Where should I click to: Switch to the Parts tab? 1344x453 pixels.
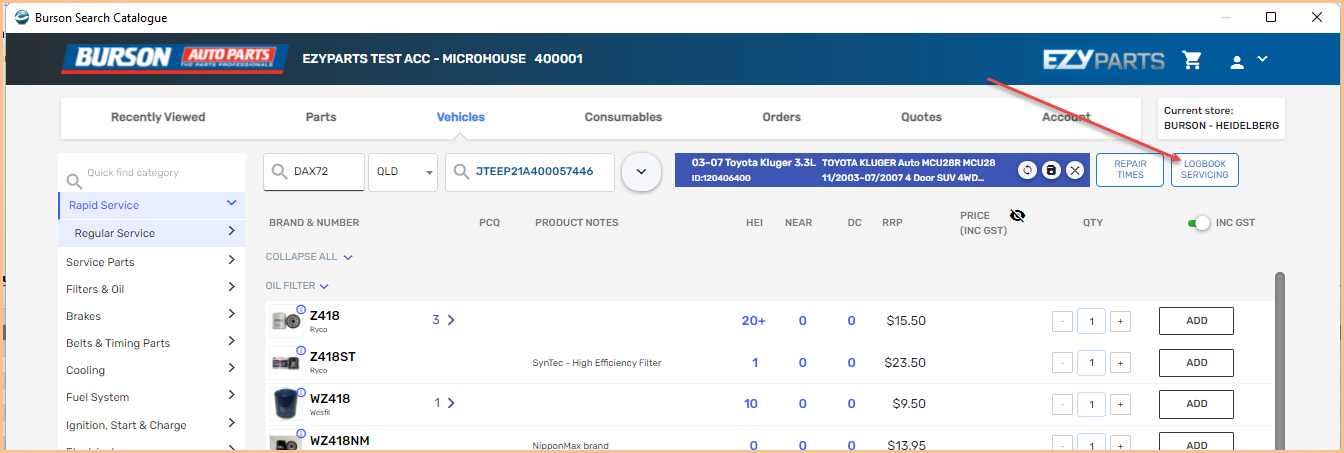pyautogui.click(x=321, y=117)
